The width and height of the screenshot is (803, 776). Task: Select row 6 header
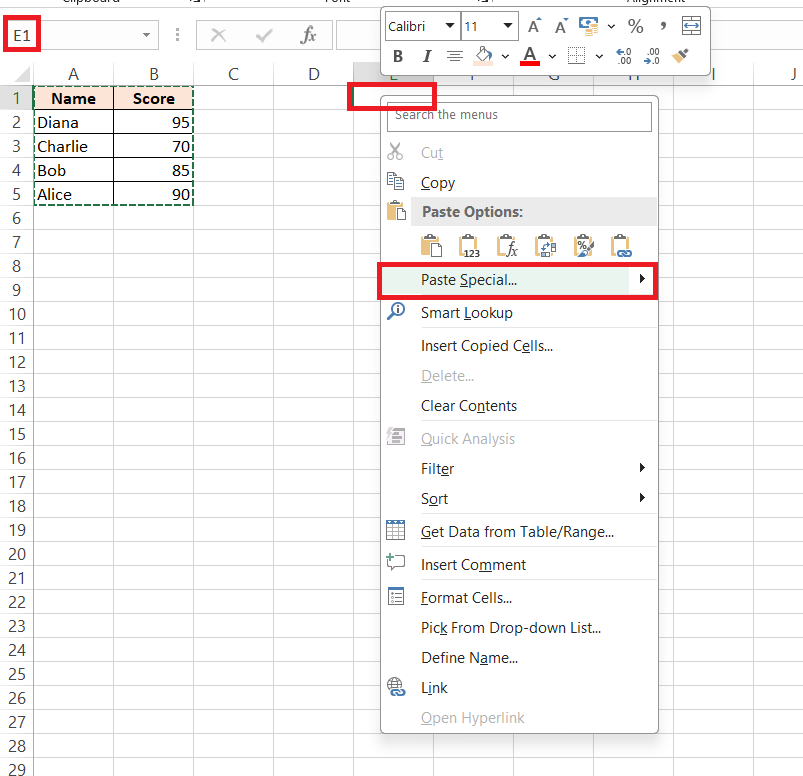pyautogui.click(x=16, y=218)
